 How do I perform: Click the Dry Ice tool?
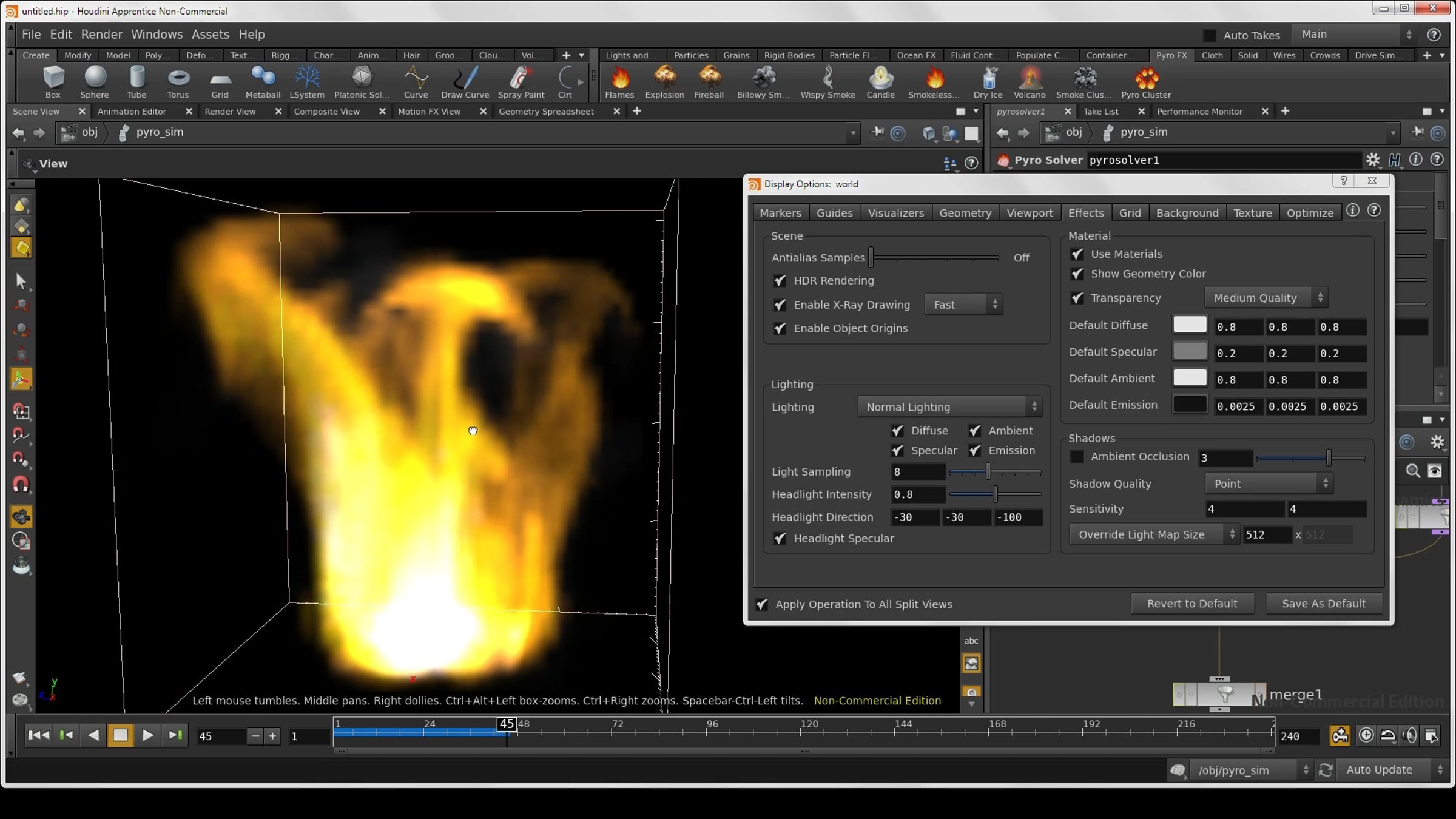tap(988, 82)
